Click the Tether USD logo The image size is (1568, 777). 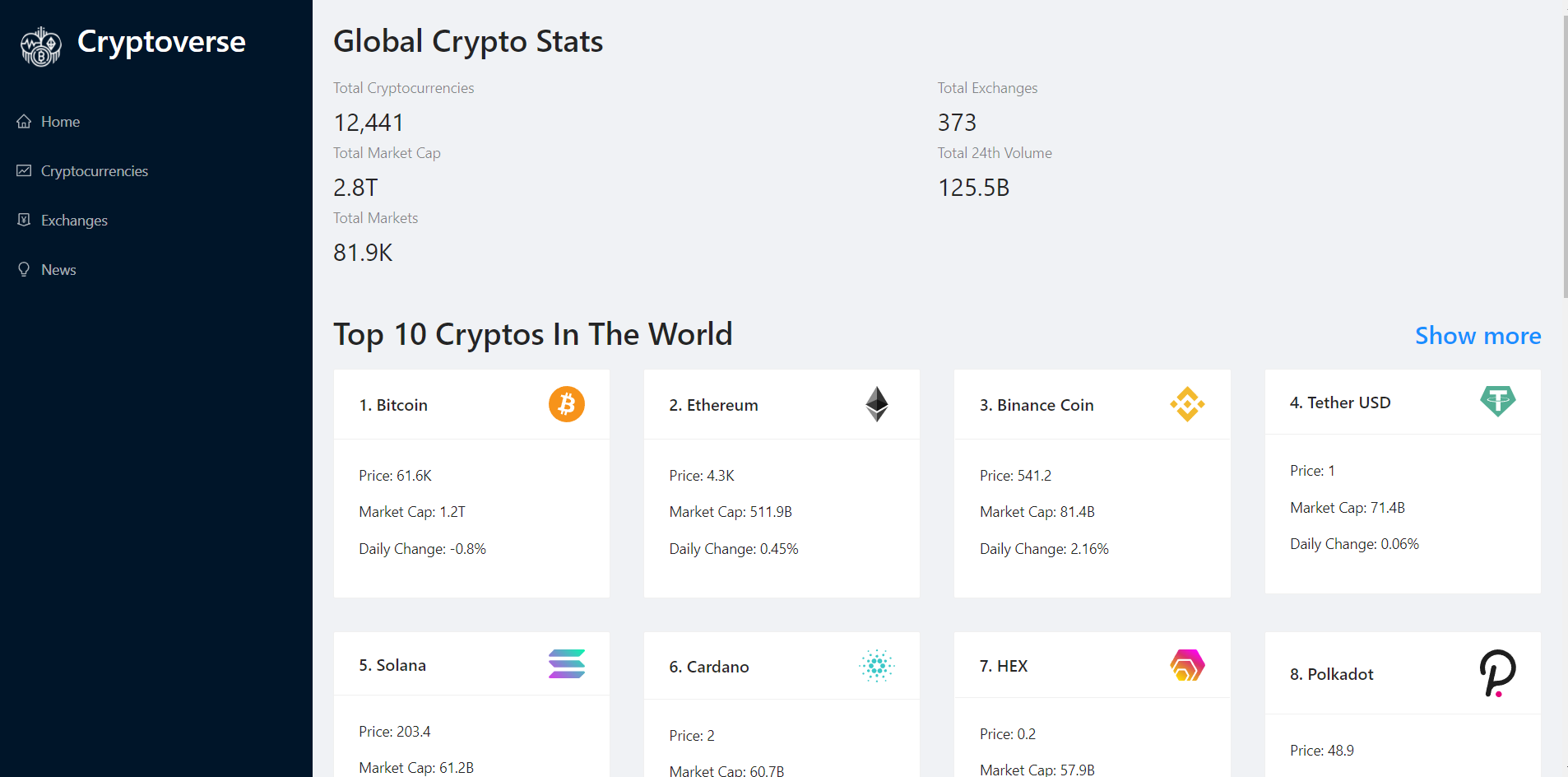[1498, 402]
